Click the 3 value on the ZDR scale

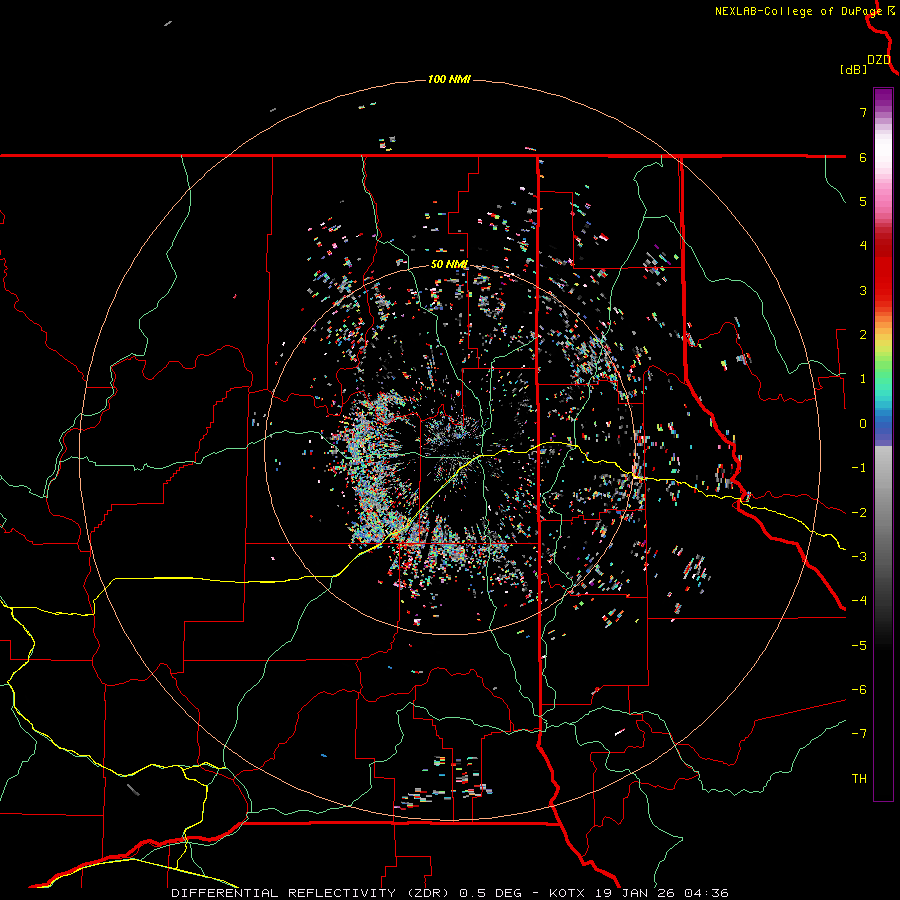tap(863, 290)
